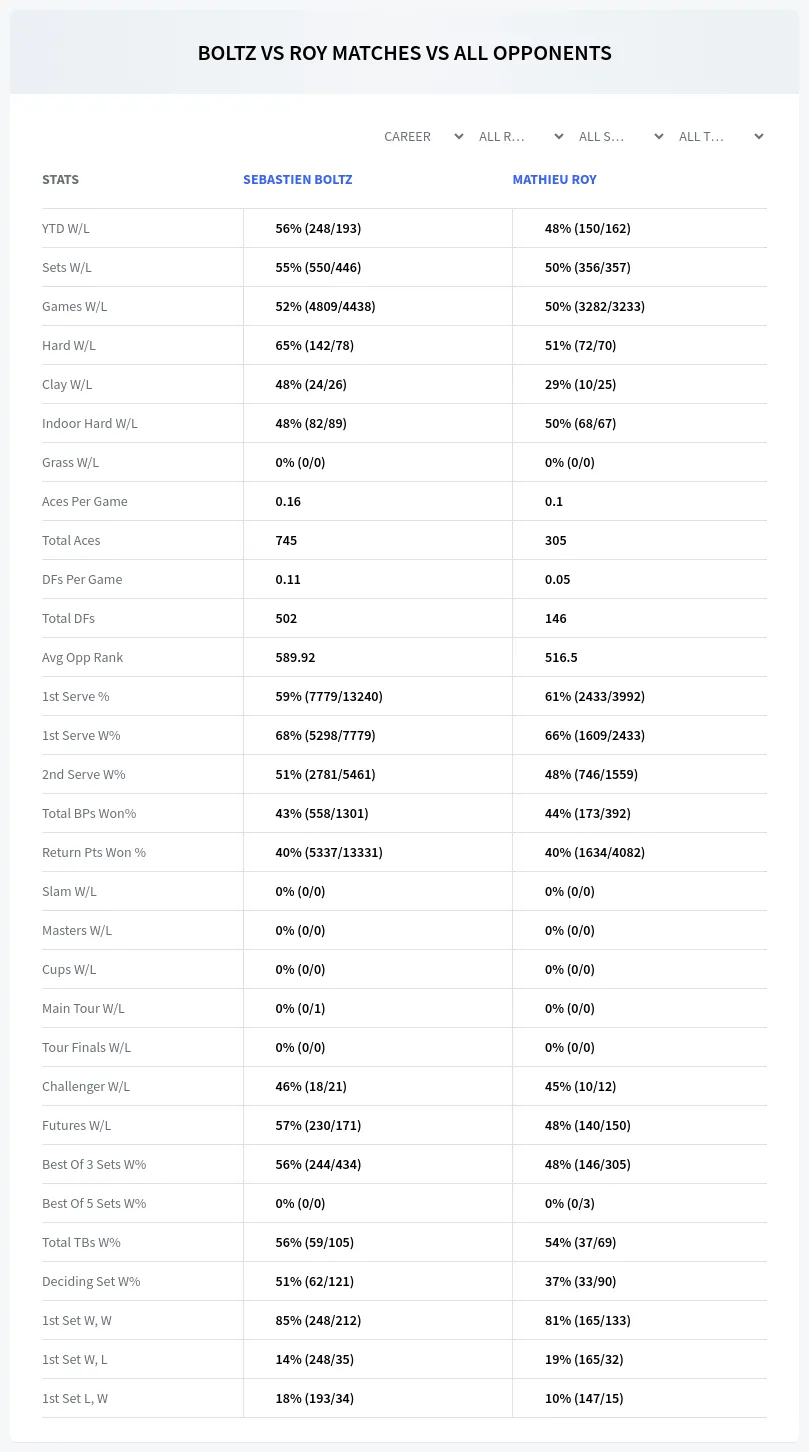Click the chevron arrow beside CAREER
The width and height of the screenshot is (809, 1452).
459,136
